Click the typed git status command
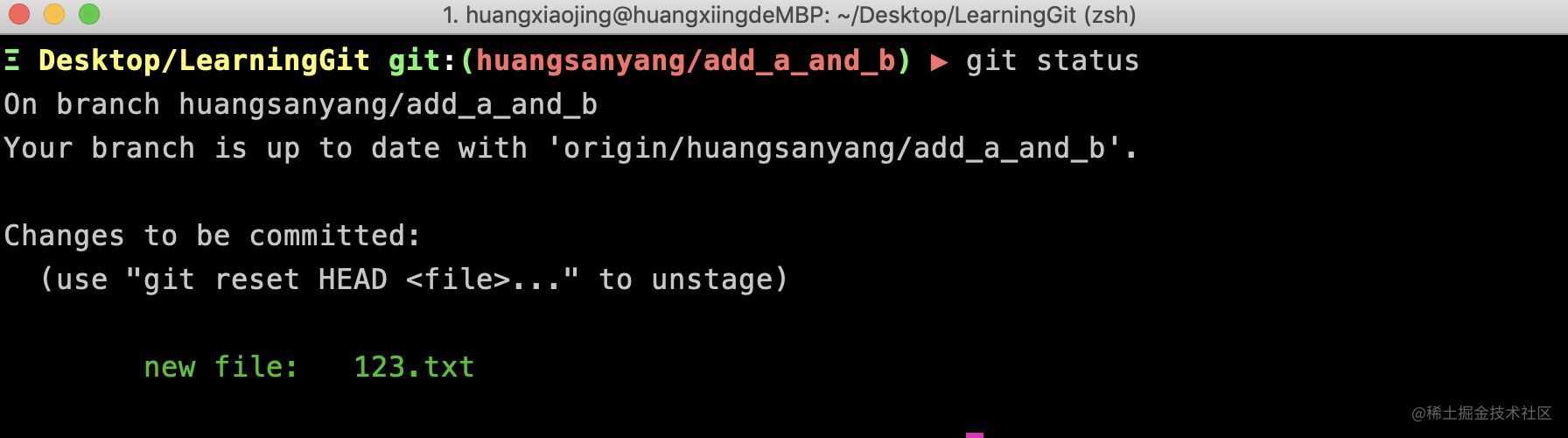 point(1053,60)
